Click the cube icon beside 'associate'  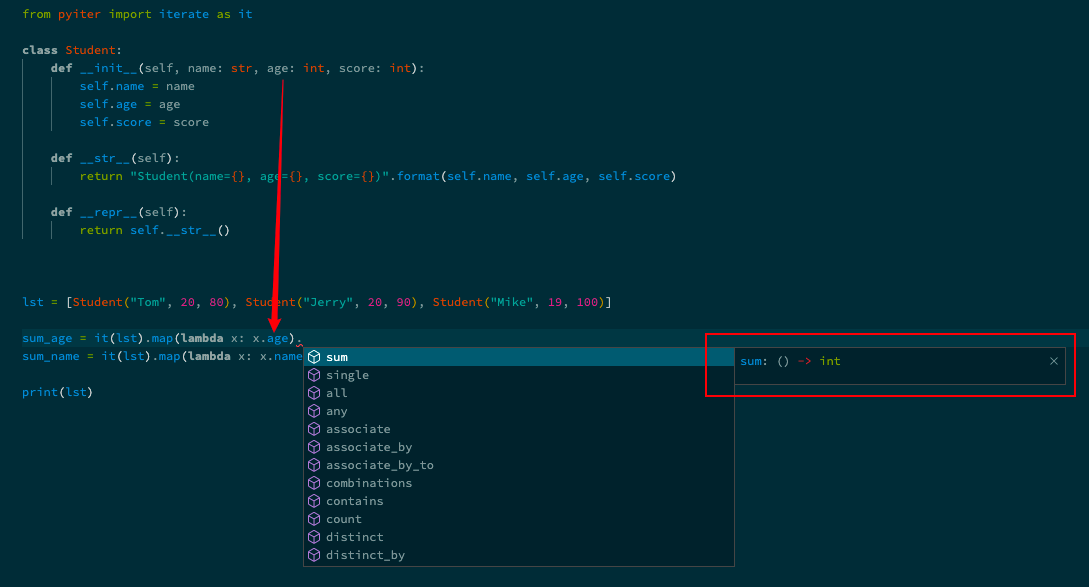(x=315, y=429)
